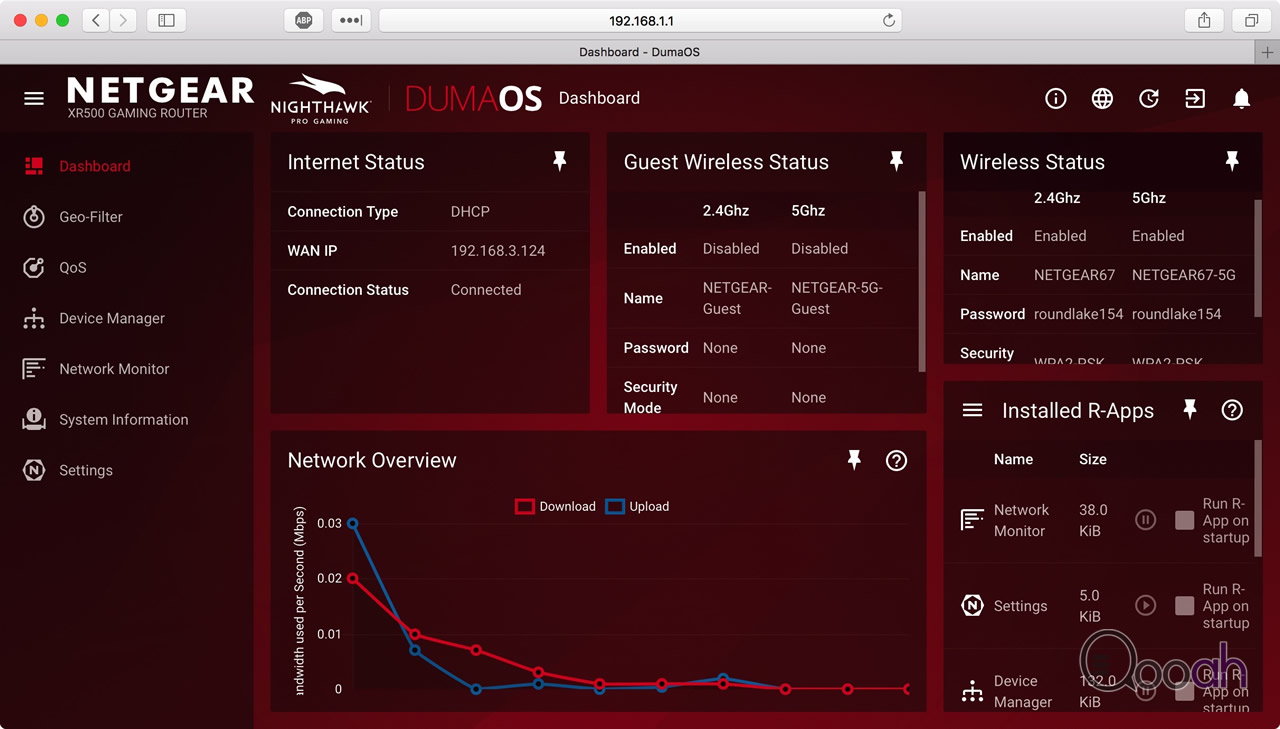Click the Network Monitor app icon in R-Apps list
Viewport: 1280px width, 729px height.
click(972, 520)
